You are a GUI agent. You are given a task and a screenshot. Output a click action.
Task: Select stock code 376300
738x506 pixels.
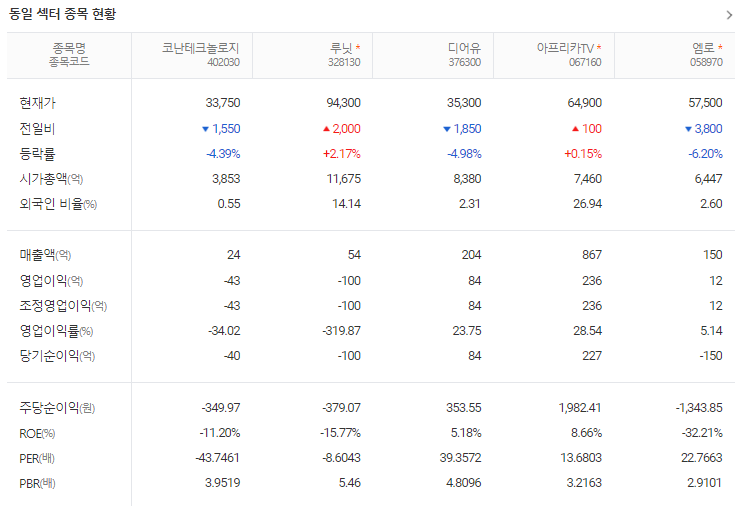[465, 63]
